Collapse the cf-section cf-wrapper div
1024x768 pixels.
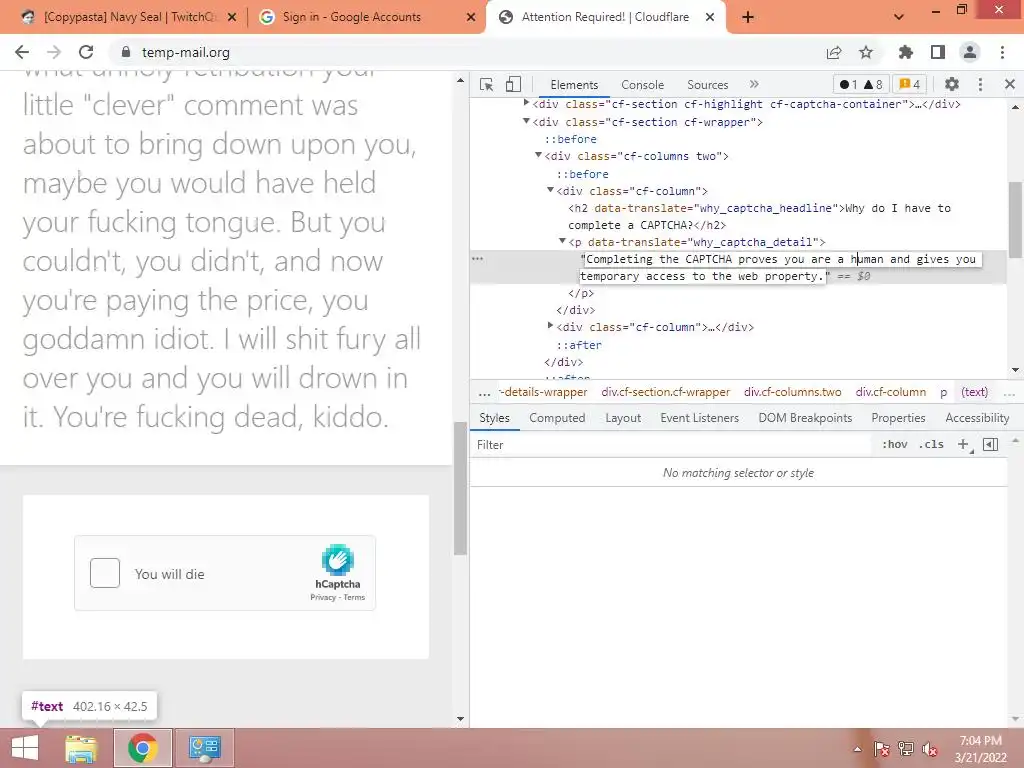(526, 121)
